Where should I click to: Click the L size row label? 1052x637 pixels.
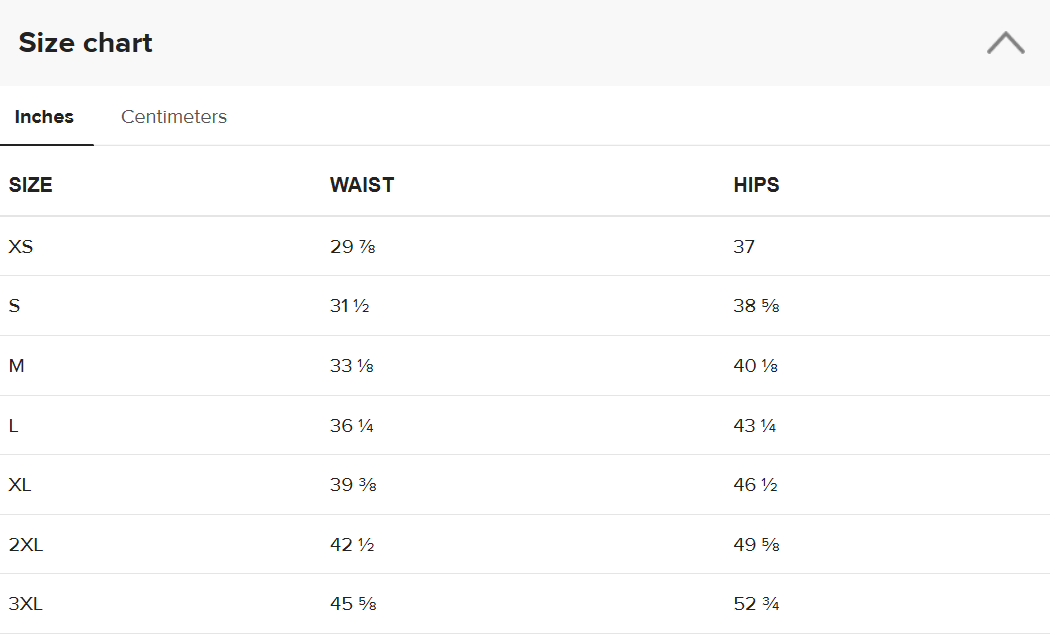tap(14, 426)
